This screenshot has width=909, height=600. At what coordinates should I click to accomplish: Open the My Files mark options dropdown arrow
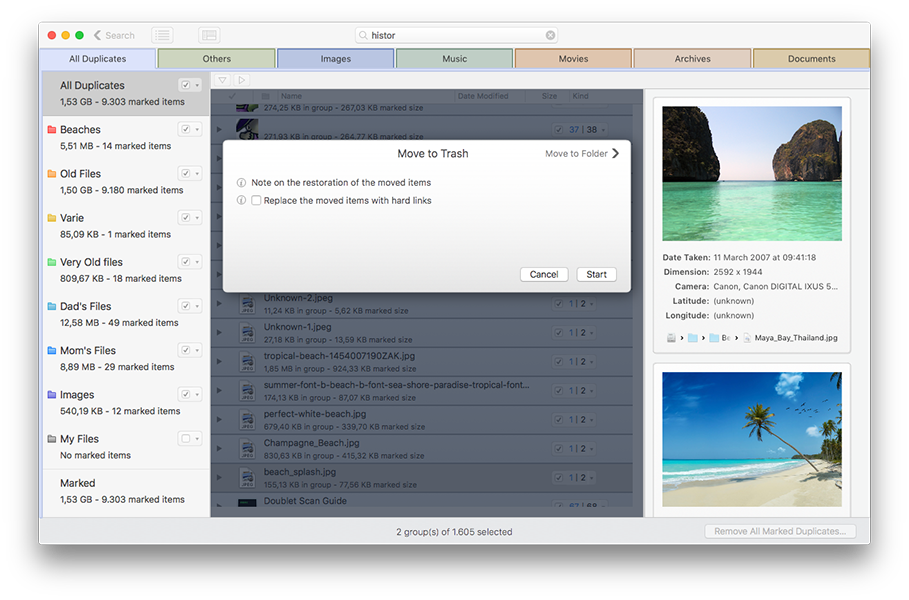(197, 438)
